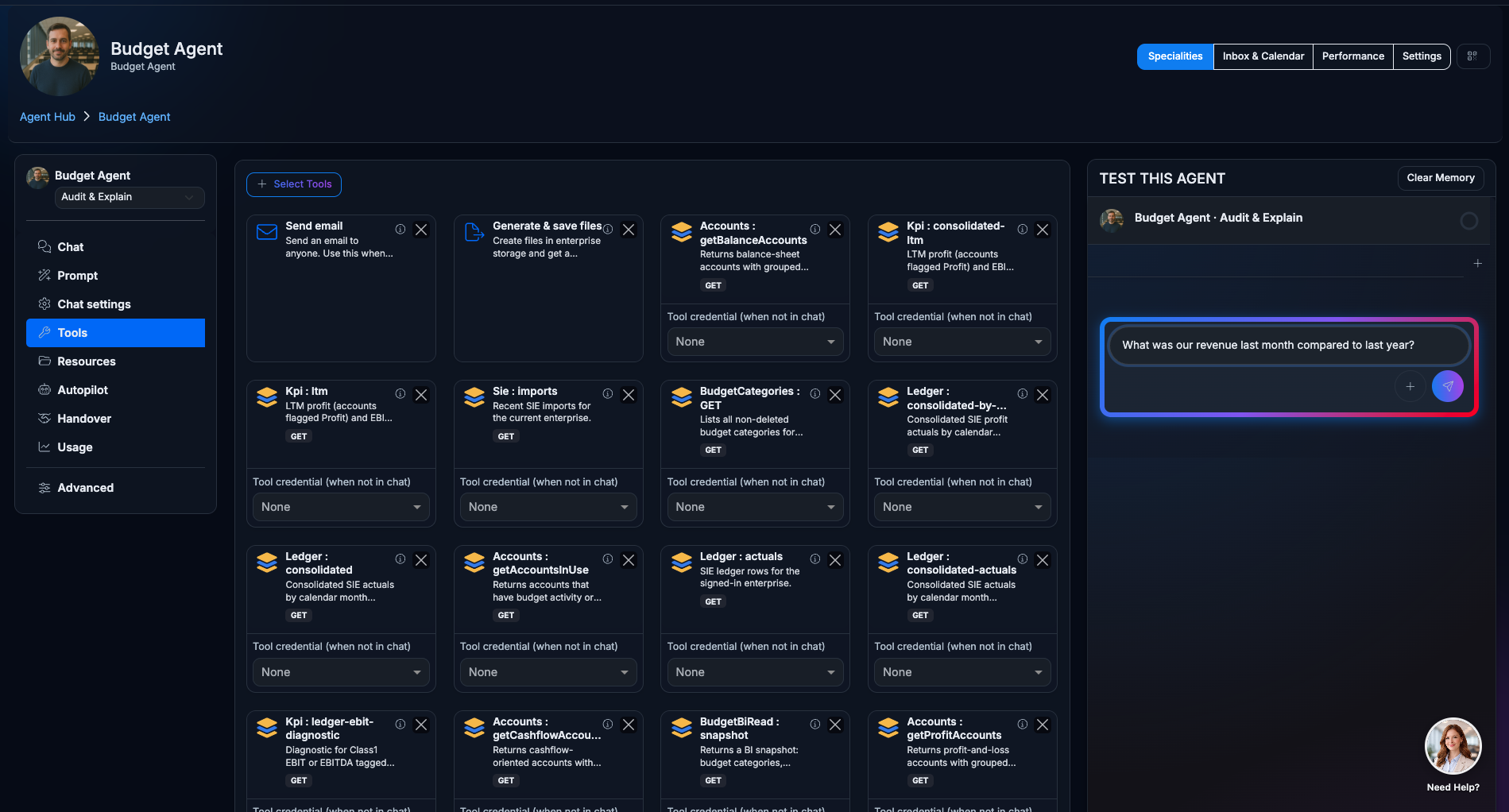
Task: Open Autopilot in the sidebar
Action: pyautogui.click(x=115, y=390)
